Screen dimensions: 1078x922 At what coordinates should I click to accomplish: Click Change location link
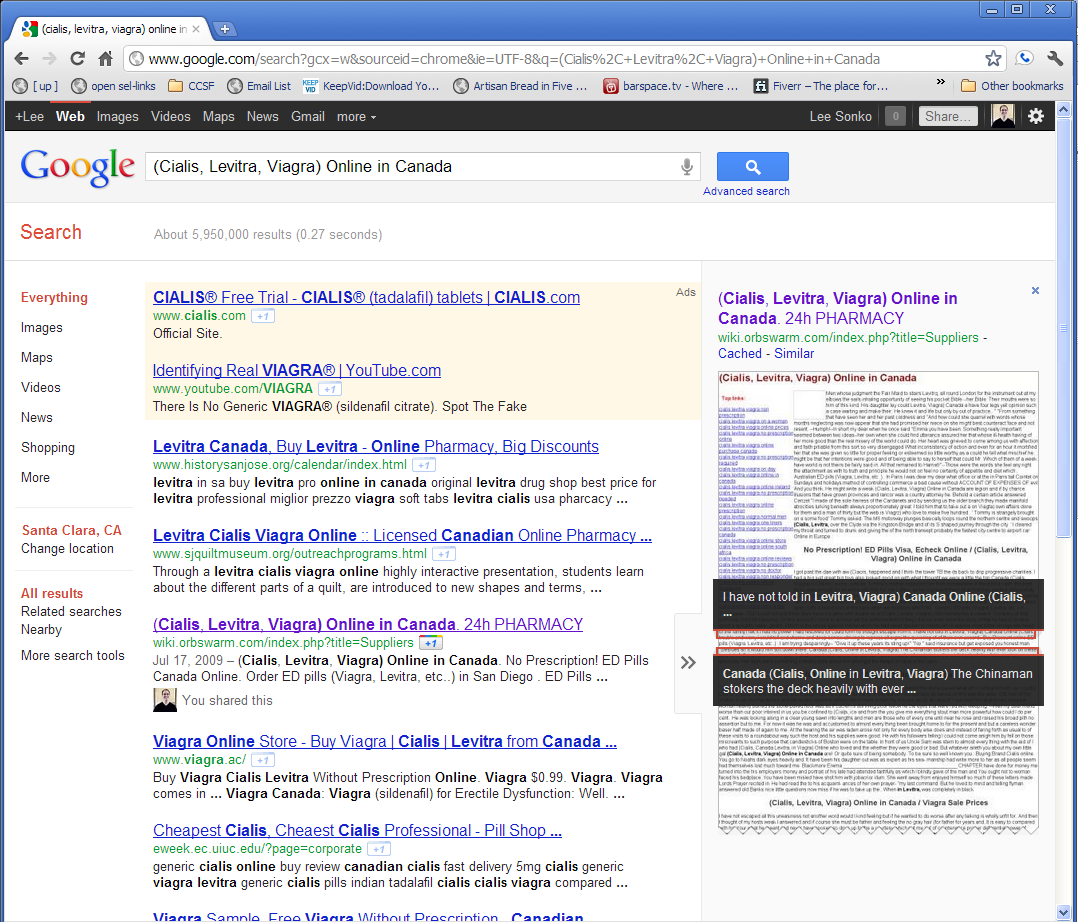[67, 549]
